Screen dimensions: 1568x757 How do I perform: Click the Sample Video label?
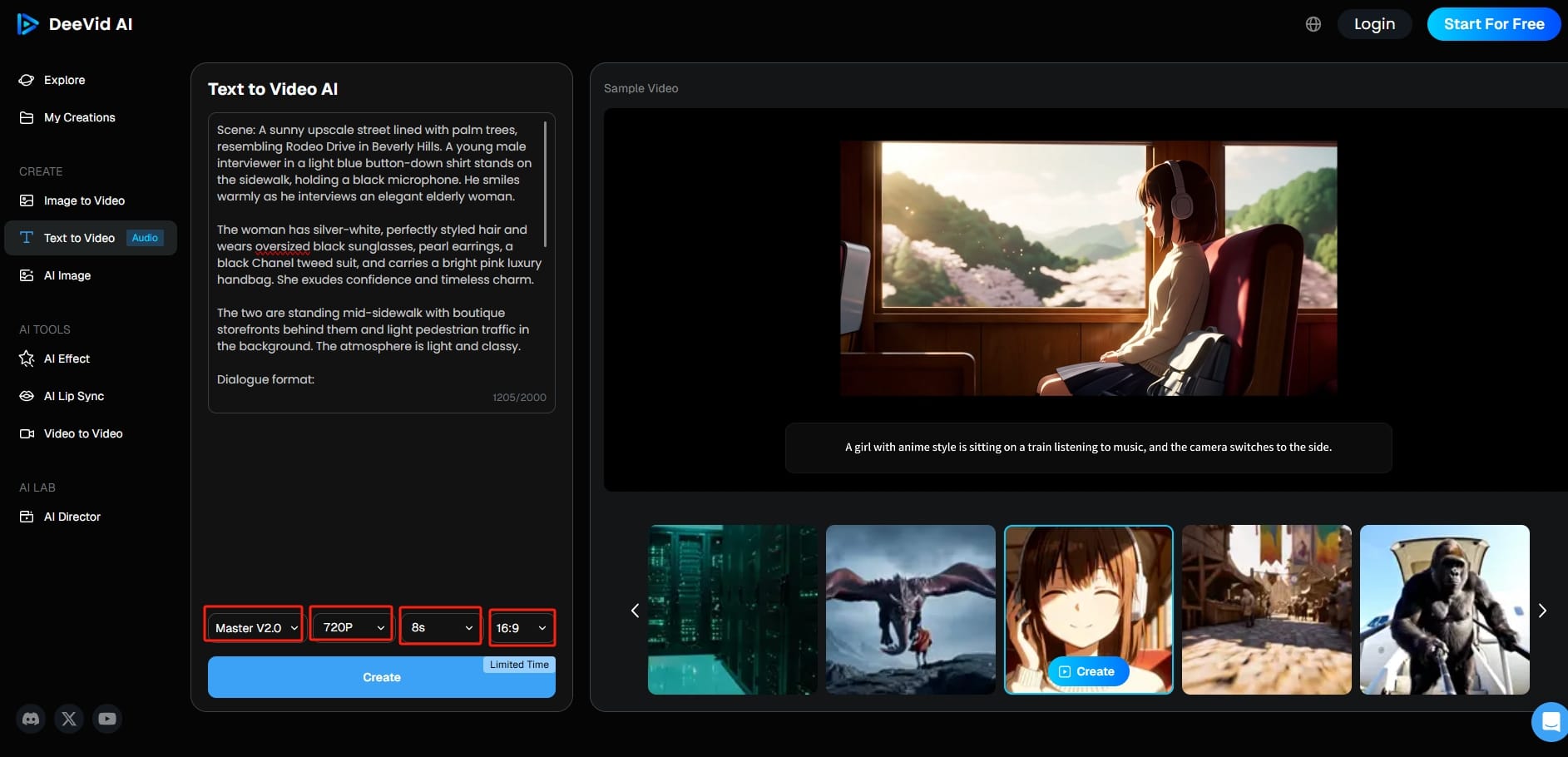click(x=641, y=88)
